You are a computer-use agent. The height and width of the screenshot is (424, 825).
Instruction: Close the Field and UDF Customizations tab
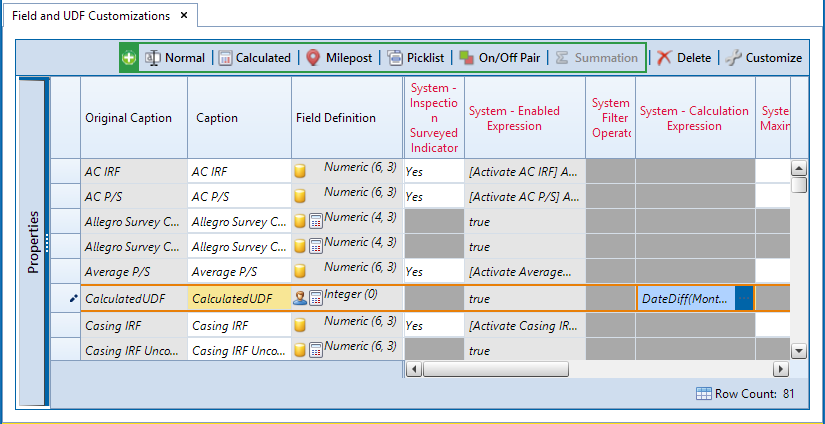click(x=184, y=15)
